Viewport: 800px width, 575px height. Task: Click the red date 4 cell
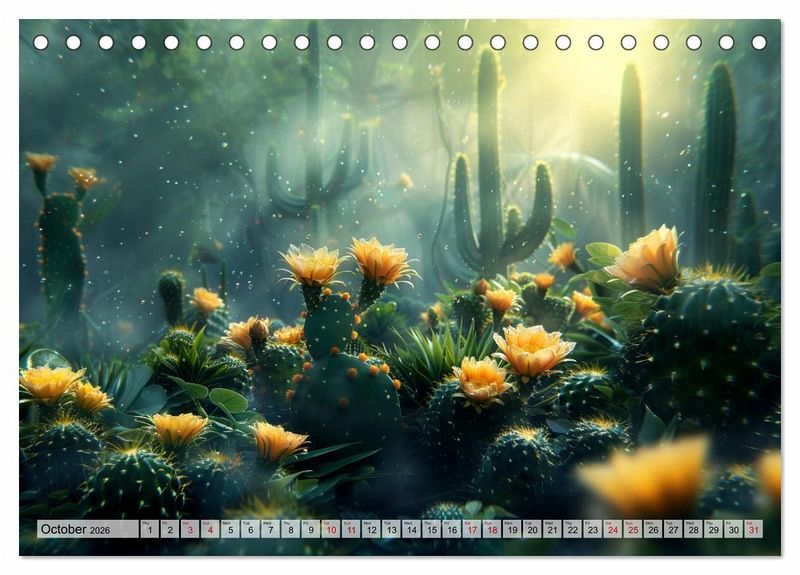tap(209, 530)
